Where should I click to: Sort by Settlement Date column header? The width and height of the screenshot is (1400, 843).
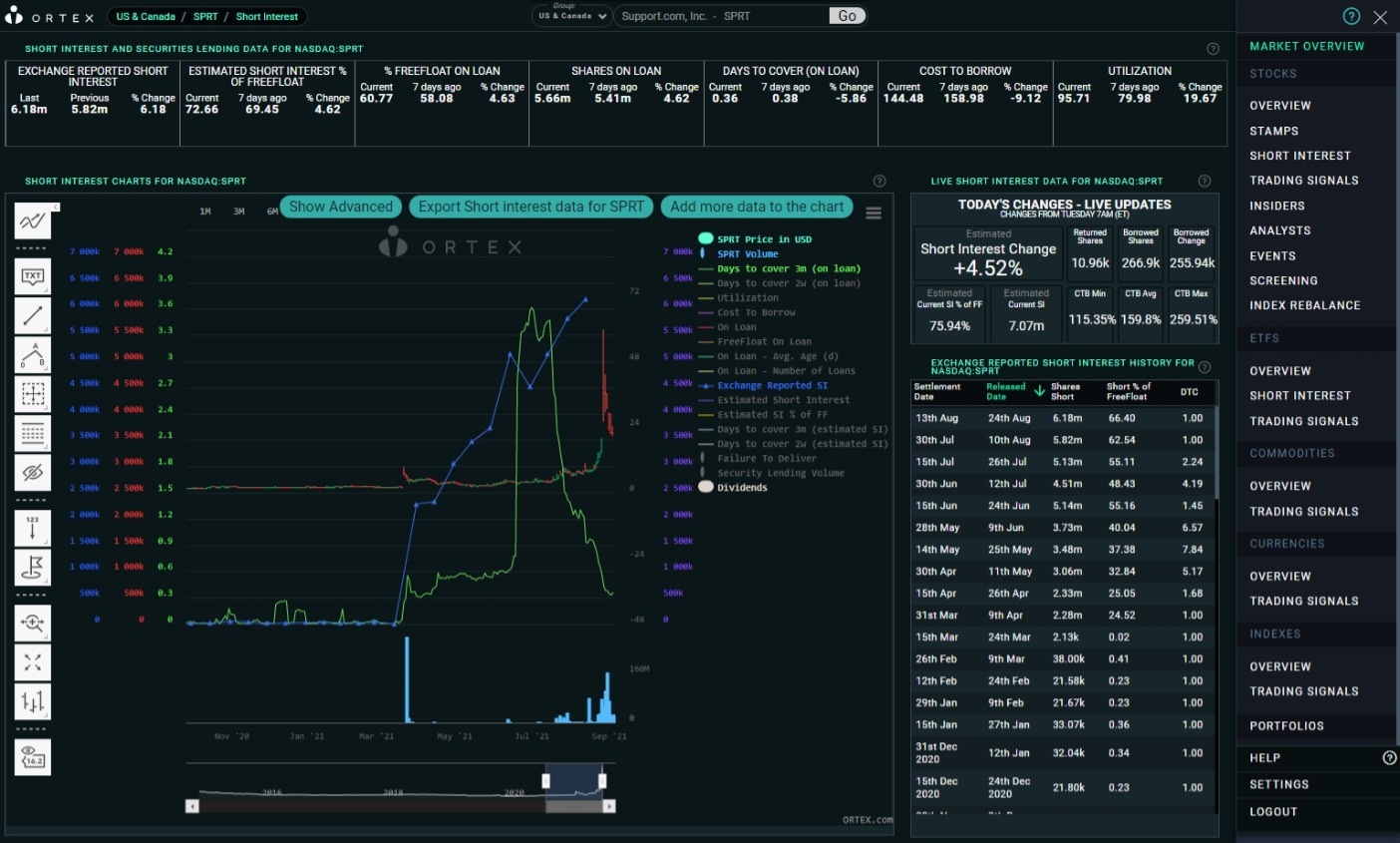point(937,391)
